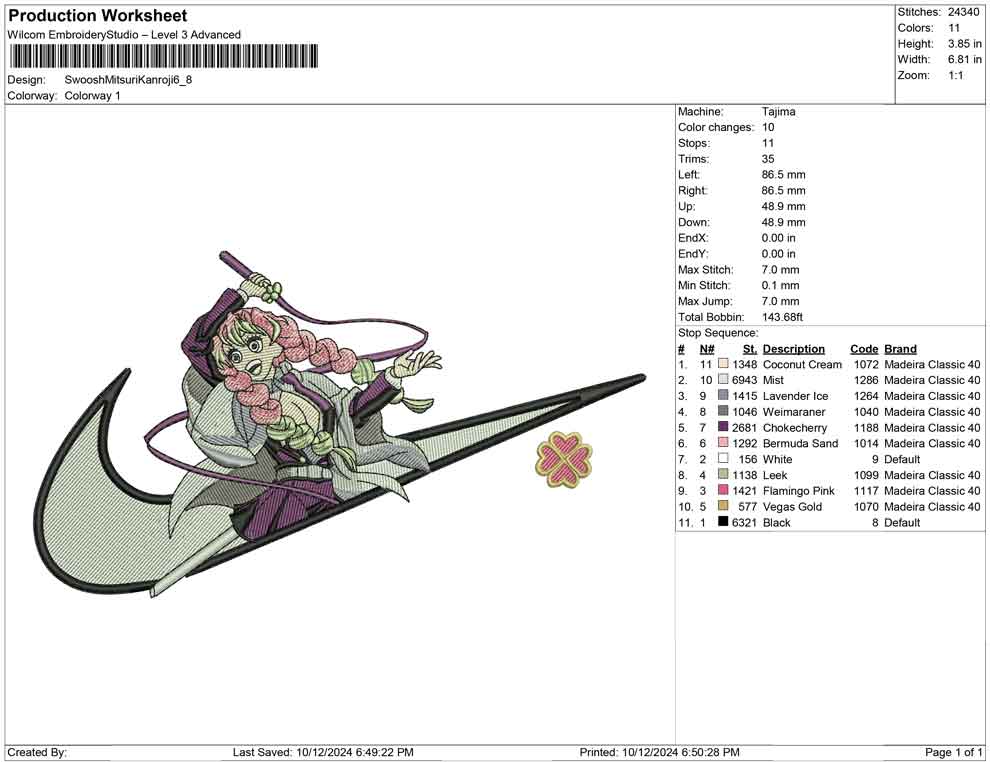
Task: Click thread code '1286' in Mist row
Action: pos(866,380)
